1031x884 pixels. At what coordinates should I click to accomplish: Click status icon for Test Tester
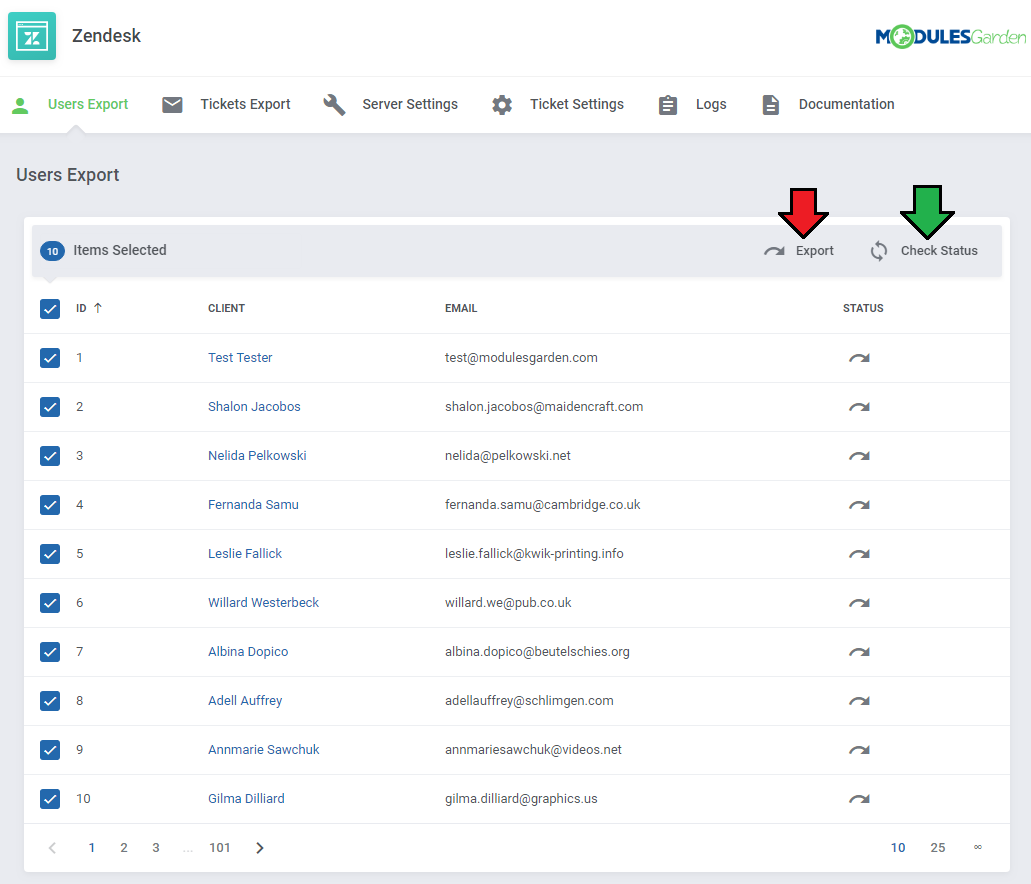tap(859, 358)
